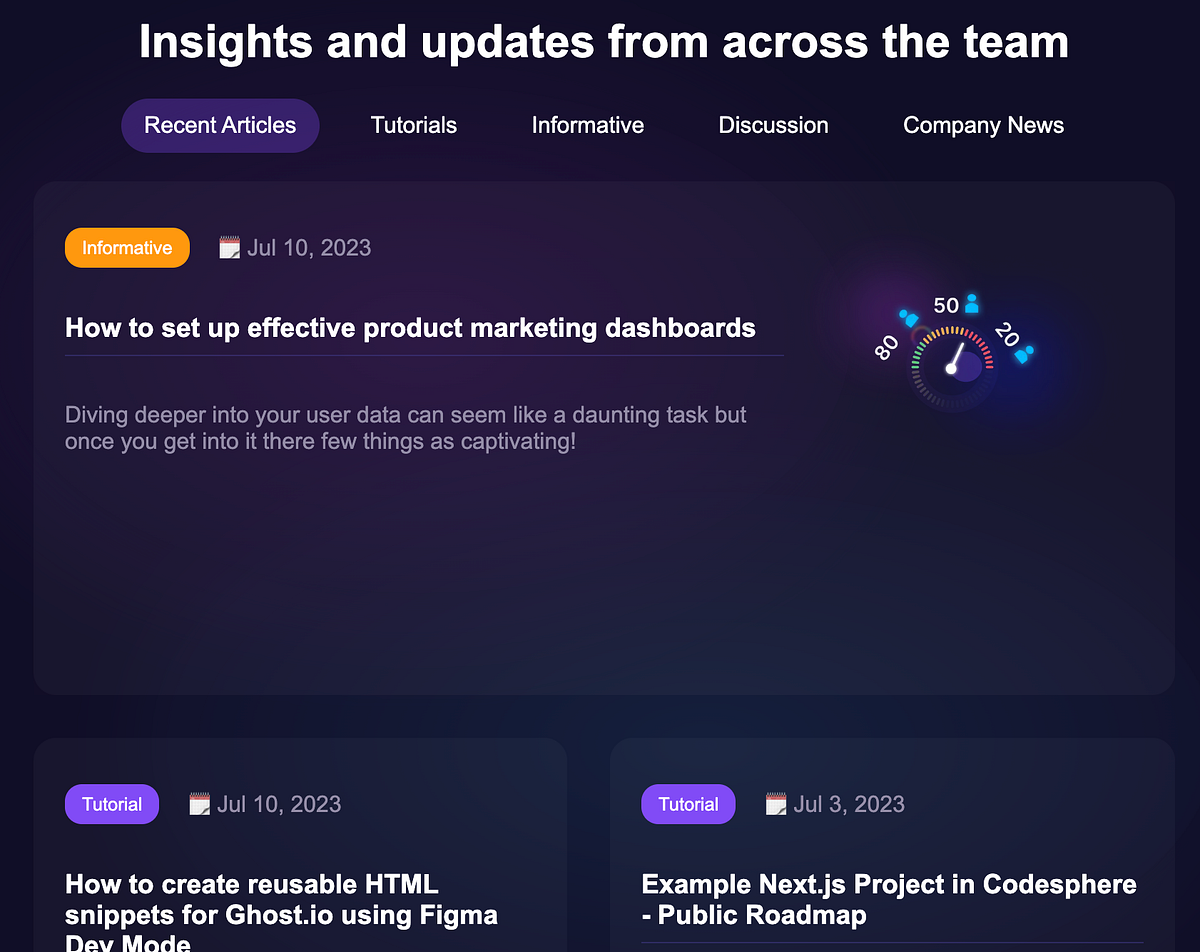
Task: Click the calendar icon on the Ghost.io article
Action: [199, 803]
